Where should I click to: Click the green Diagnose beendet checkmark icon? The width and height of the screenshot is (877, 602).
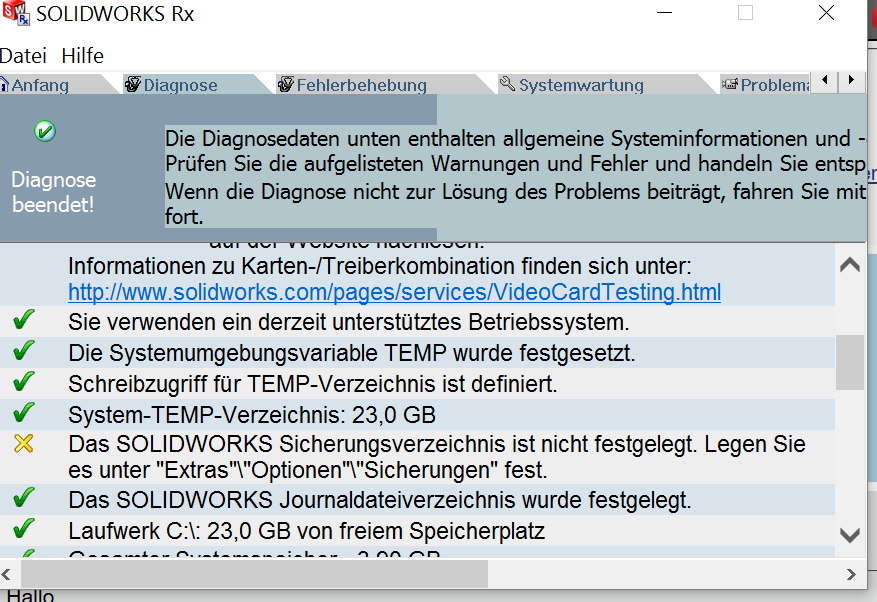(45, 131)
